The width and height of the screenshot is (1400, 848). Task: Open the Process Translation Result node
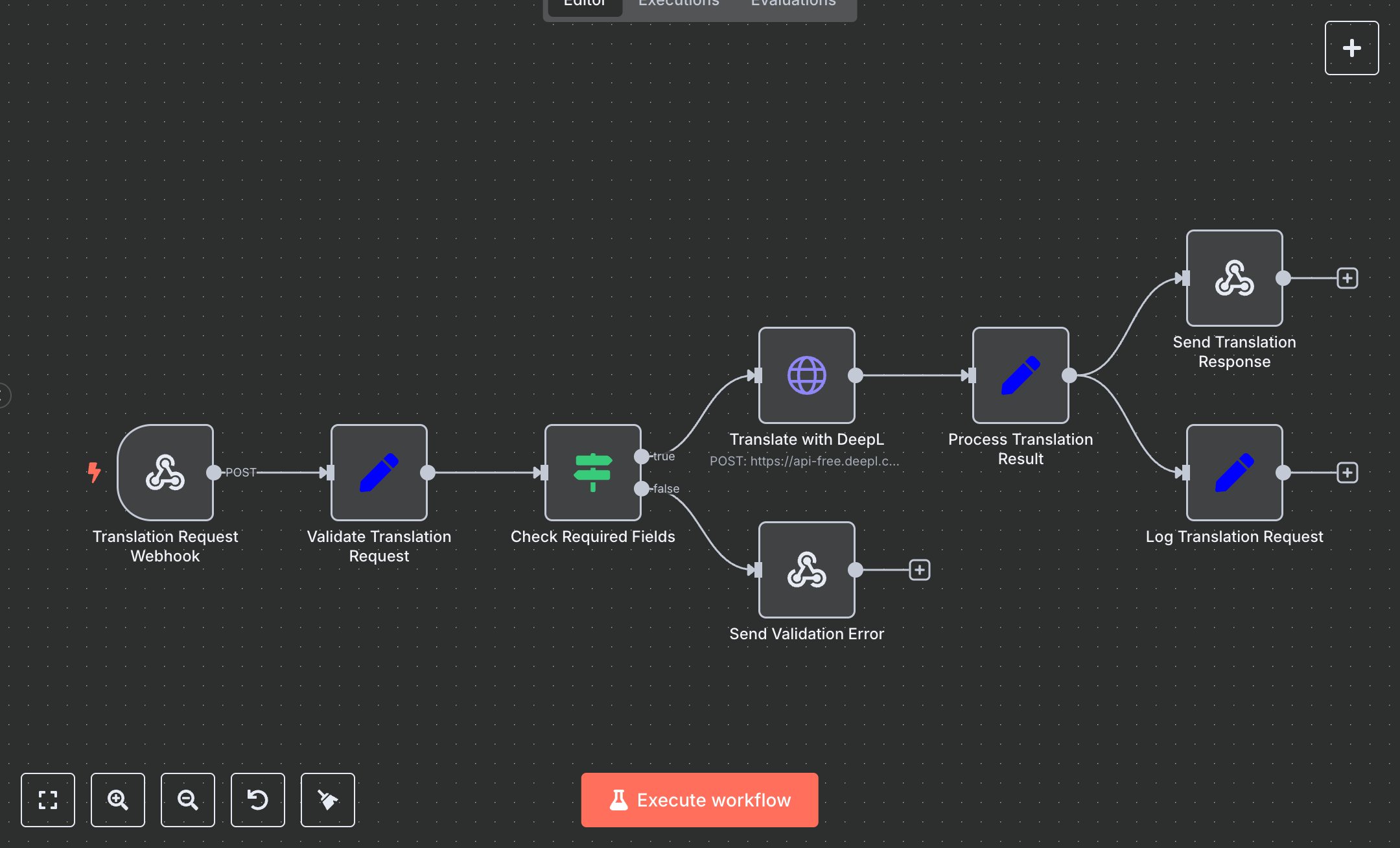pos(1020,376)
